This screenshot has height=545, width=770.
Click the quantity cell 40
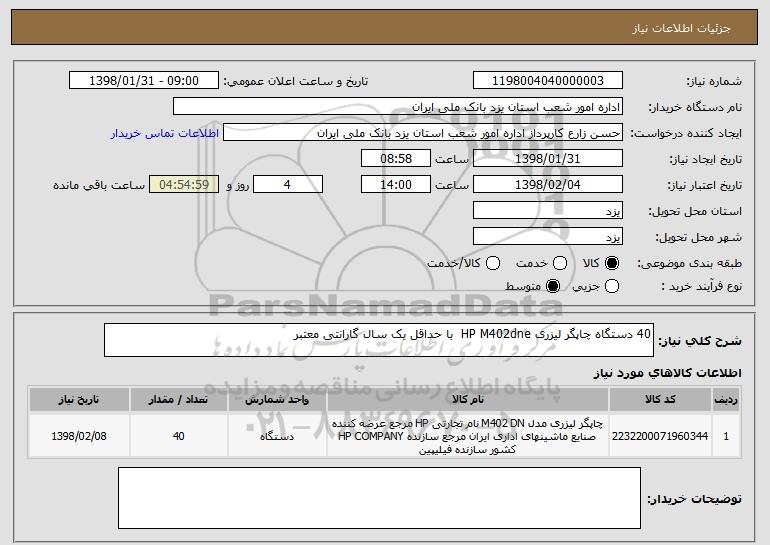coord(179,436)
